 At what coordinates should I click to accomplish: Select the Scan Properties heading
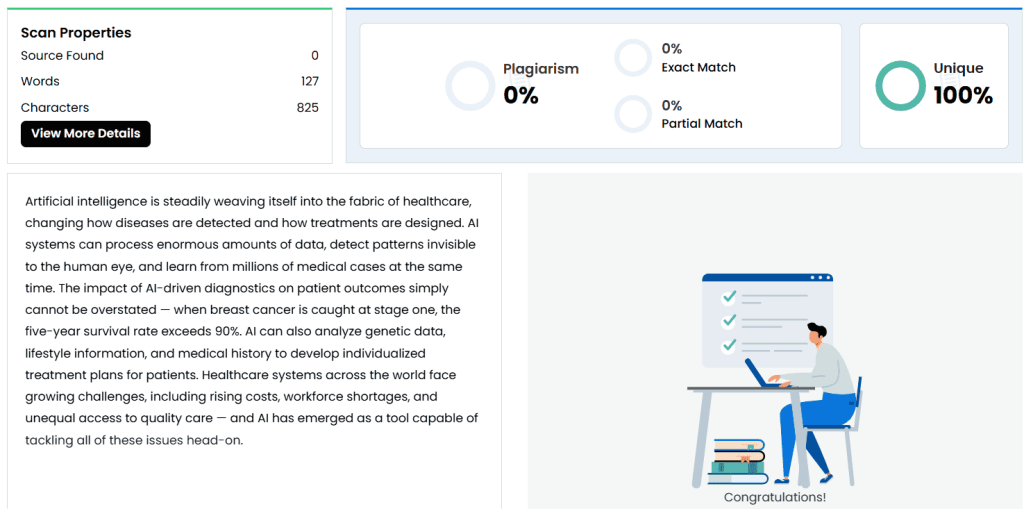(x=76, y=33)
